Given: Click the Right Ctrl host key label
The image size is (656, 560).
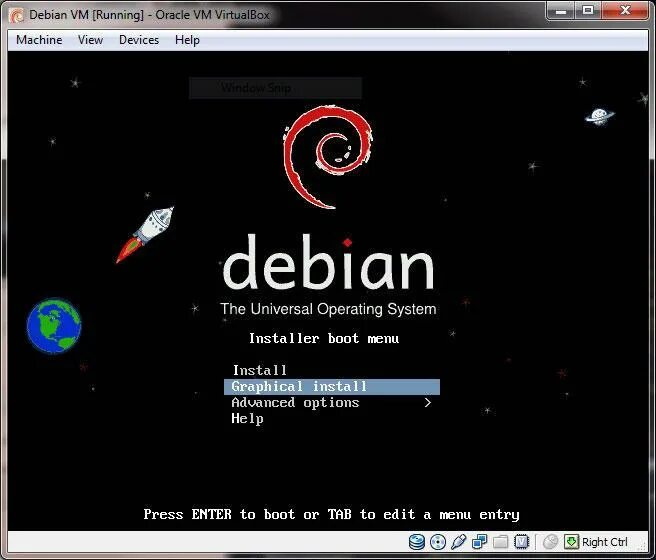Looking at the screenshot, I should (x=605, y=542).
